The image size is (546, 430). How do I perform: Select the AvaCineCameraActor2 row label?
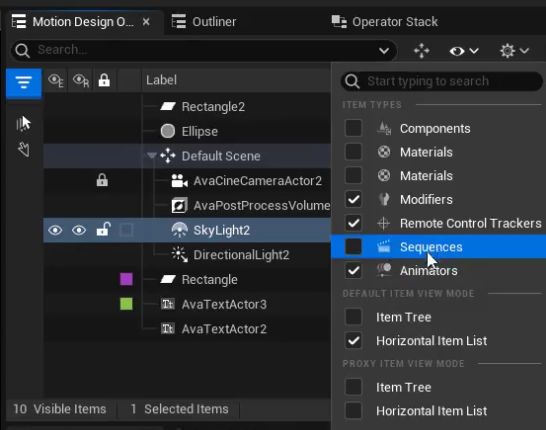coord(257,181)
